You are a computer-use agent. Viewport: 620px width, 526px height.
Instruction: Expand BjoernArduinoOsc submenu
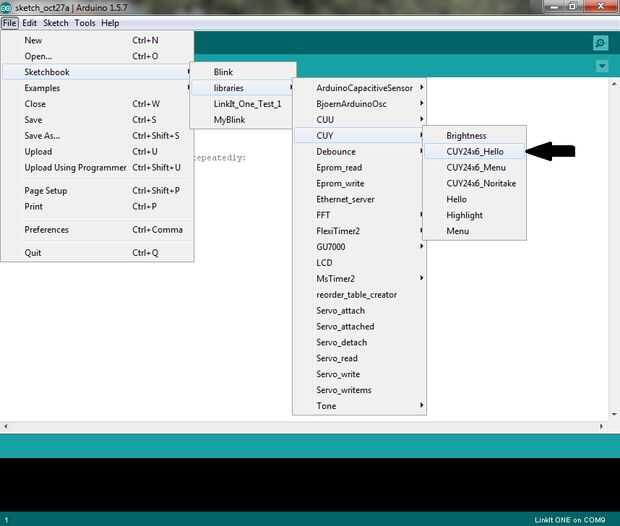(x=359, y=104)
